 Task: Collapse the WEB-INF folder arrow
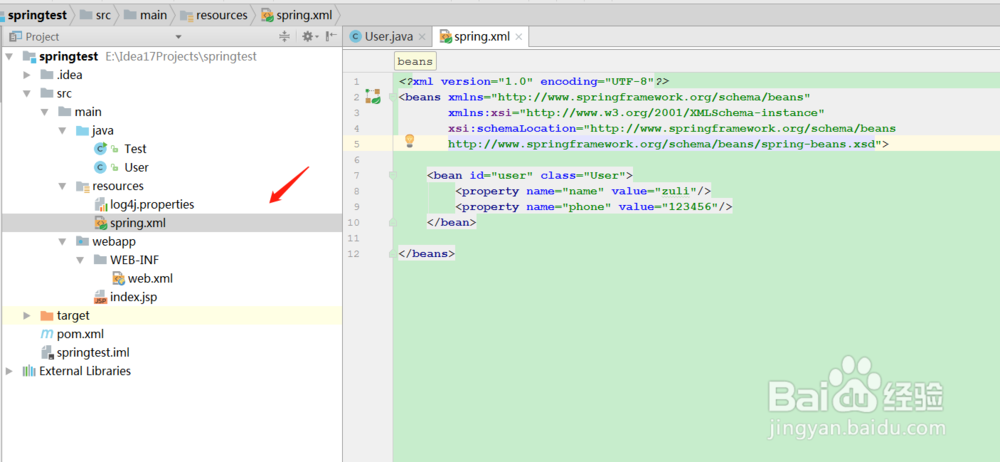click(80, 260)
